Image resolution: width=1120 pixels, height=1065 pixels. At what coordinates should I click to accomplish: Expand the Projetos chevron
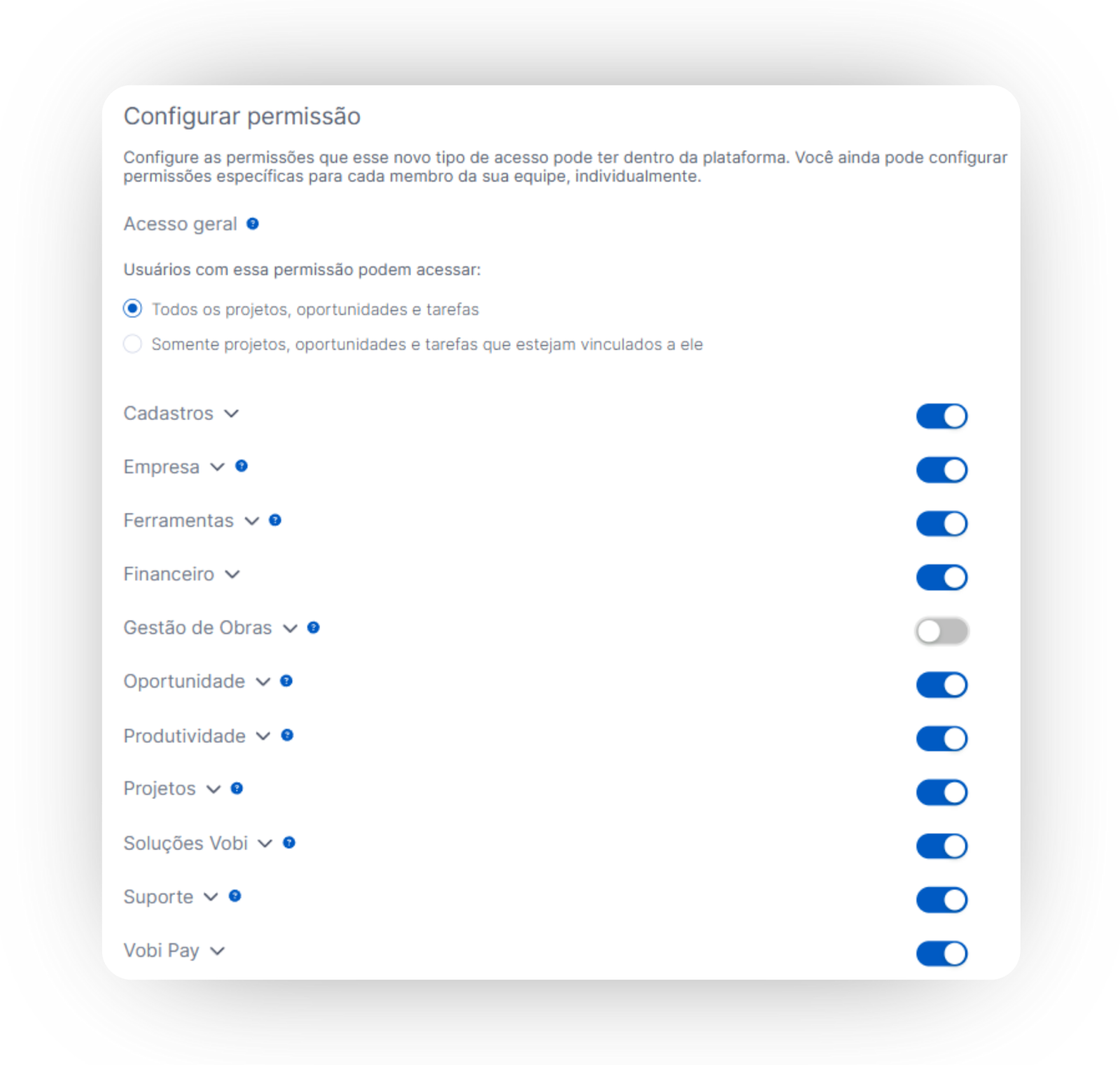213,789
